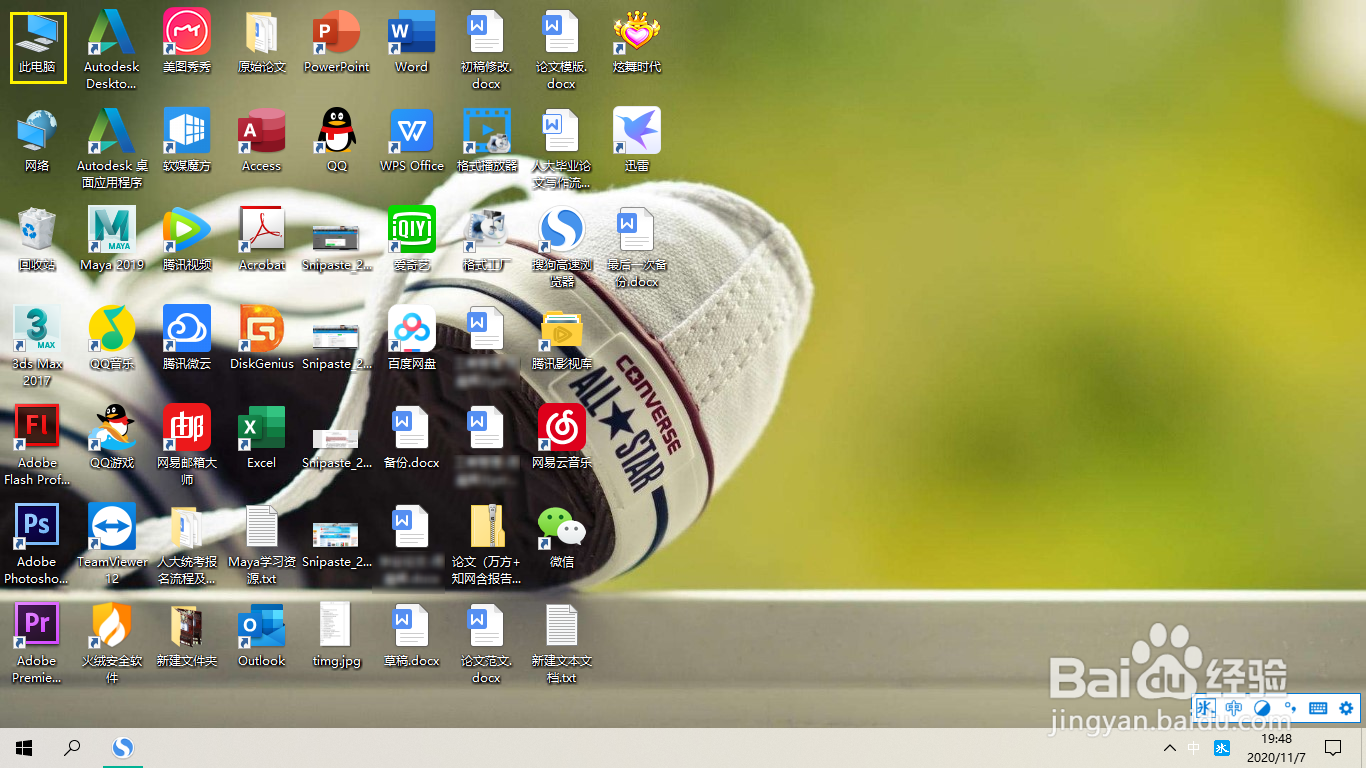The height and width of the screenshot is (768, 1366).
Task: Select the 网络 network icon
Action: click(37, 141)
